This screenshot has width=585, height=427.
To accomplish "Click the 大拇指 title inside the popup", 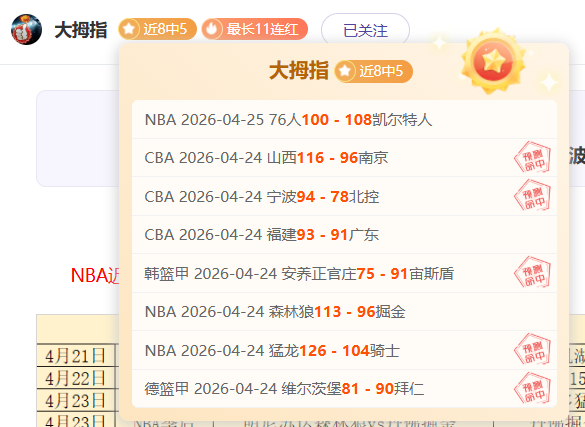I will tap(299, 71).
